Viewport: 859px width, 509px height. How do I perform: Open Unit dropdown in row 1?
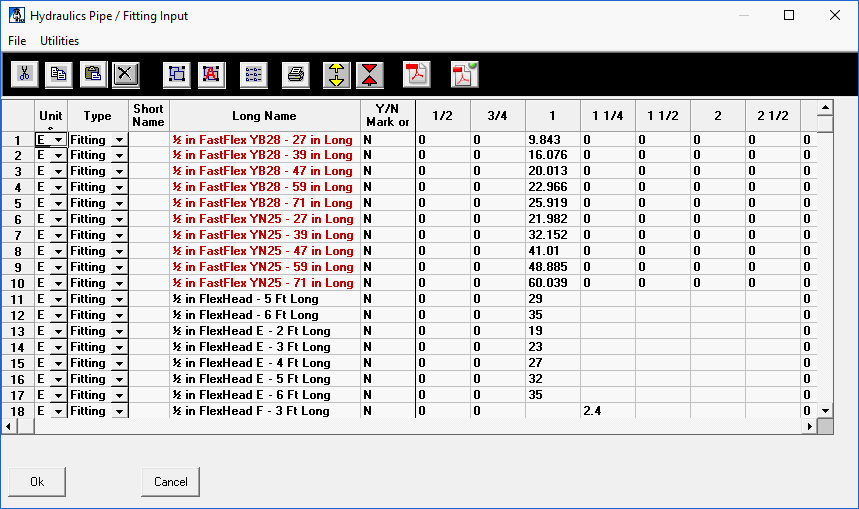58,140
